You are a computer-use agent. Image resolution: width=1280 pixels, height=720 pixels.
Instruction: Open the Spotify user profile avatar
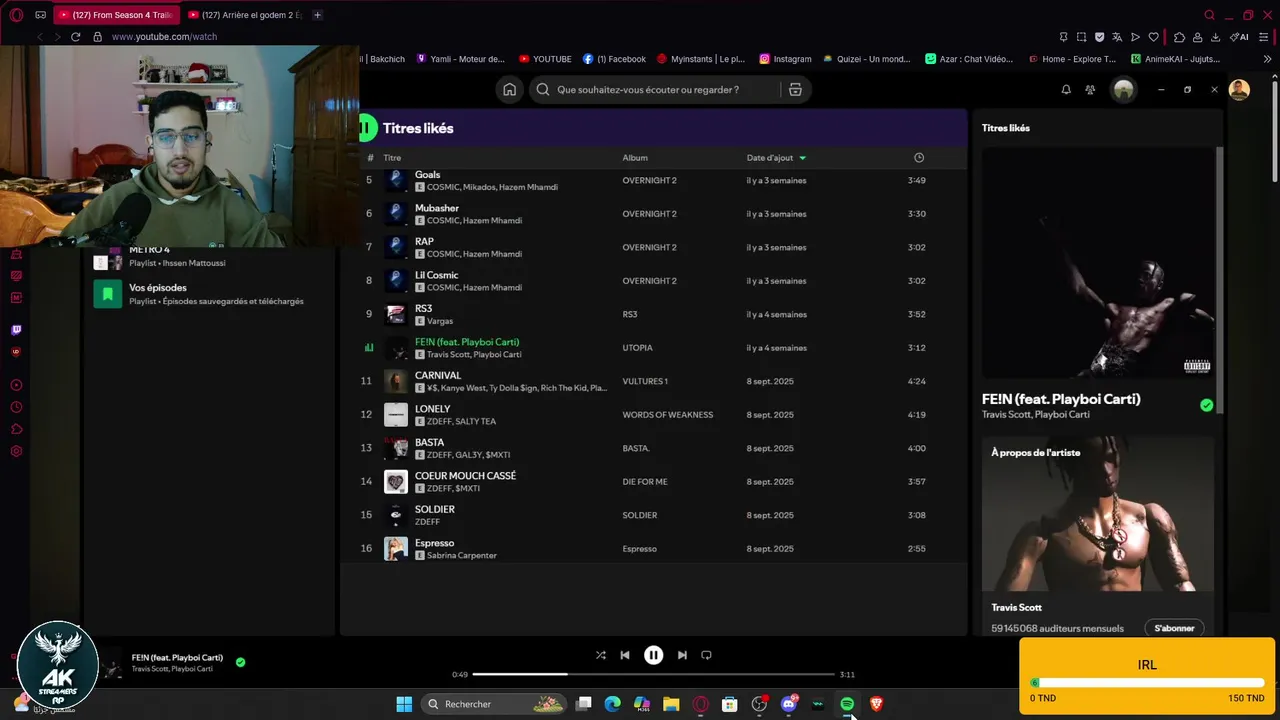[x=1124, y=90]
